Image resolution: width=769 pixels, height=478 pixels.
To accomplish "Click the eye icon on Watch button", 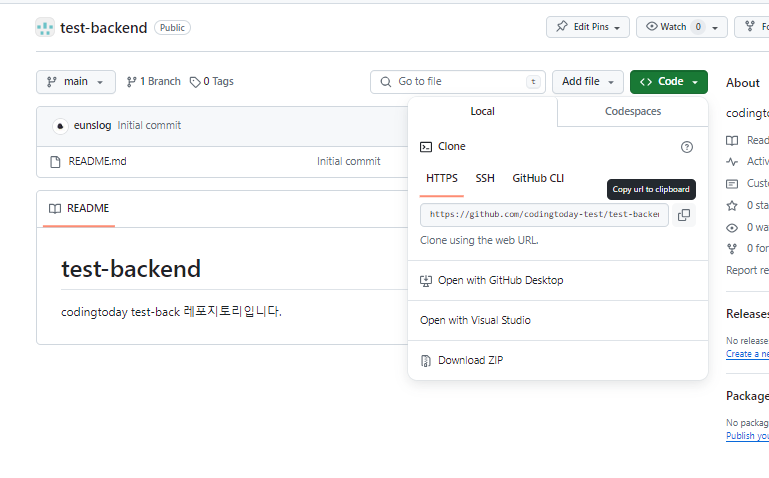I will 651,26.
